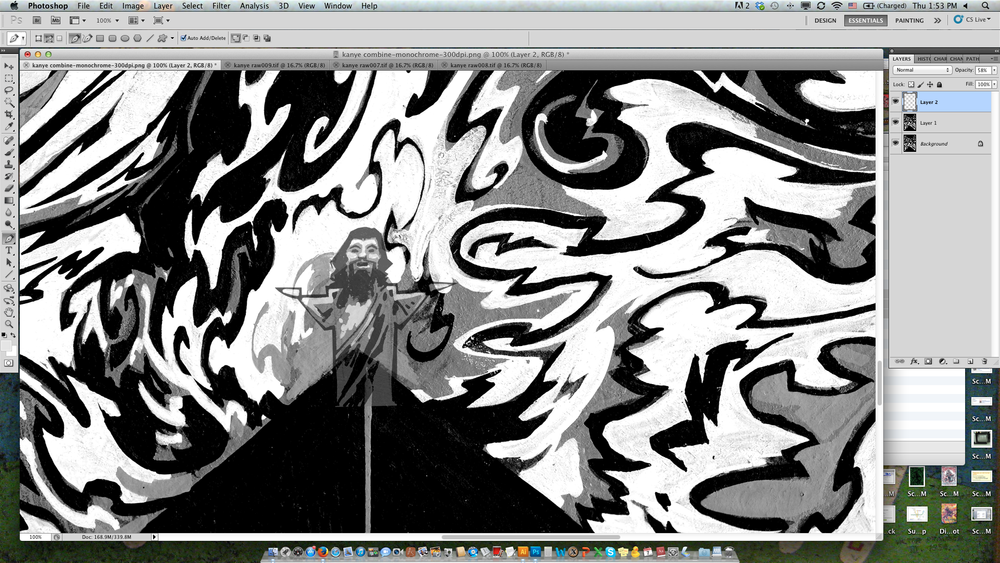Click the foreground color swatch
The height and width of the screenshot is (563, 1000).
click(6, 346)
